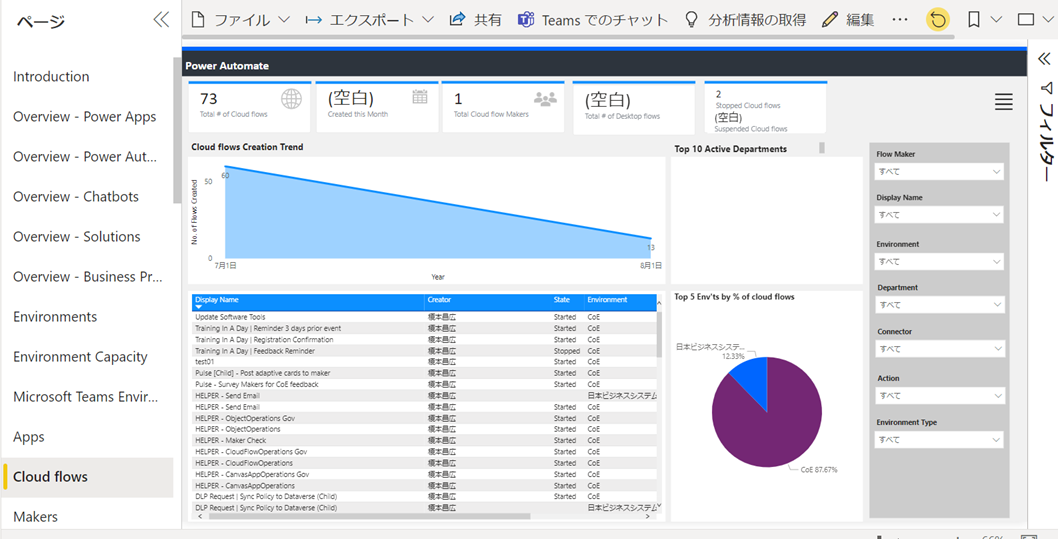Click the yellow reset to default icon
This screenshot has height=539, width=1058.
point(937,20)
